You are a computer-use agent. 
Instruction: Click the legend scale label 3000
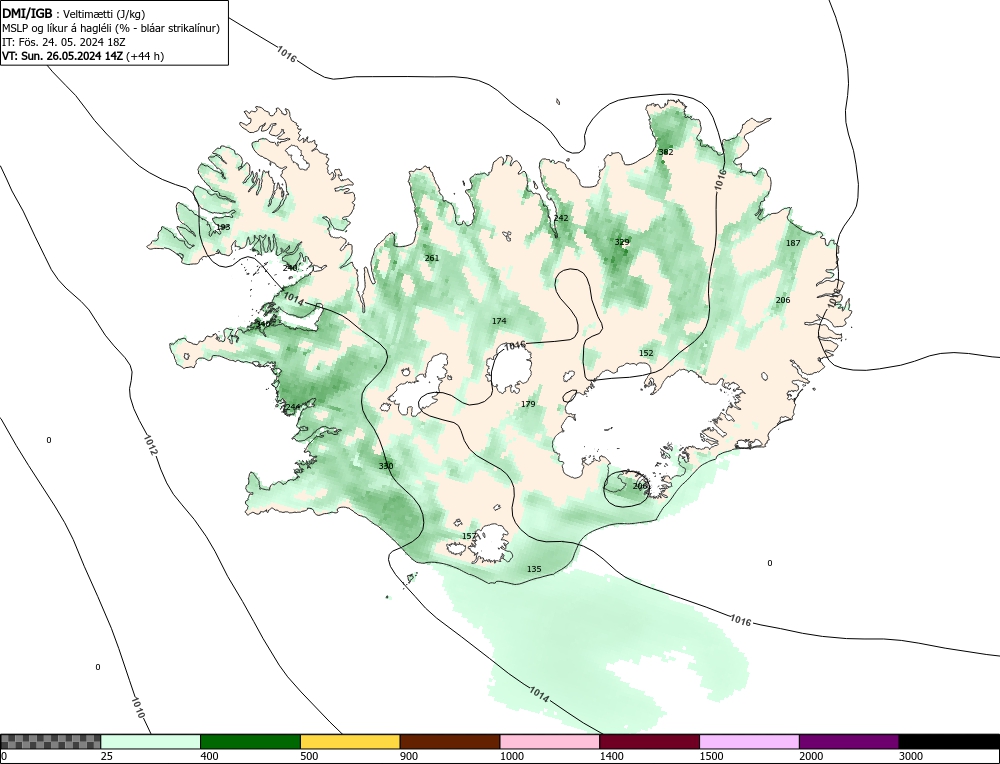click(911, 756)
